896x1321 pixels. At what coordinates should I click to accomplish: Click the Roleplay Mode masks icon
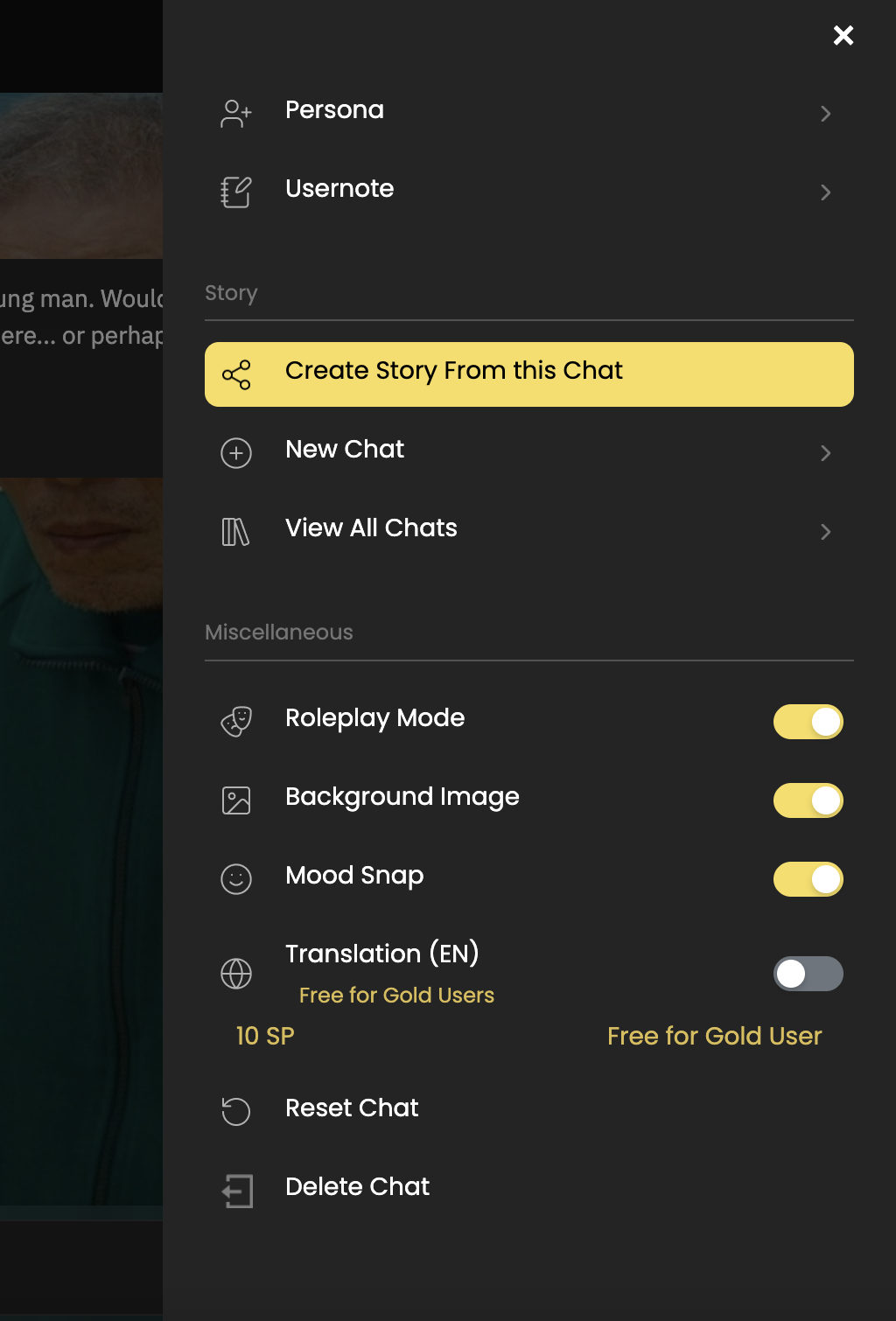click(x=236, y=722)
